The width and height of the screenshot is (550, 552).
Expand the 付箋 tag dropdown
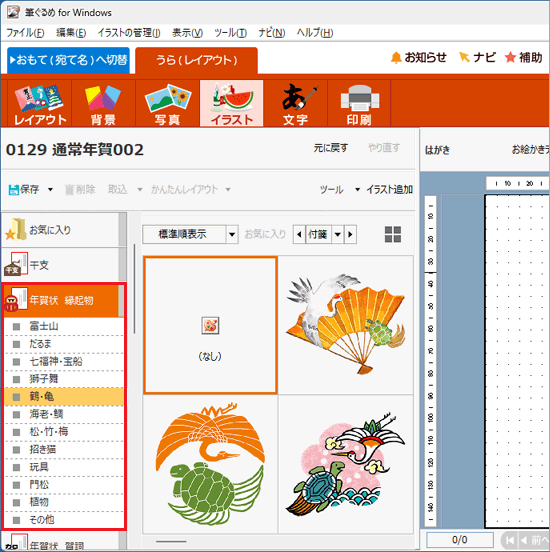pos(337,234)
